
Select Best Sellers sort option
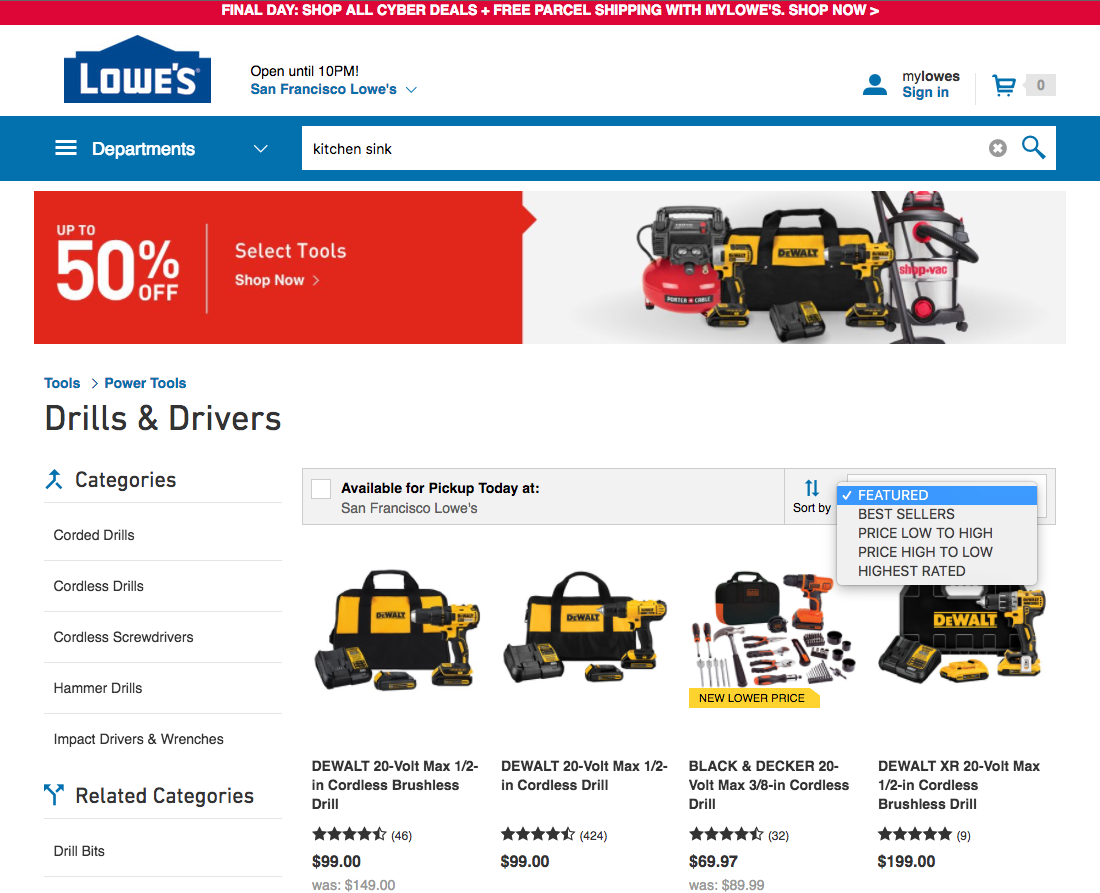click(906, 514)
